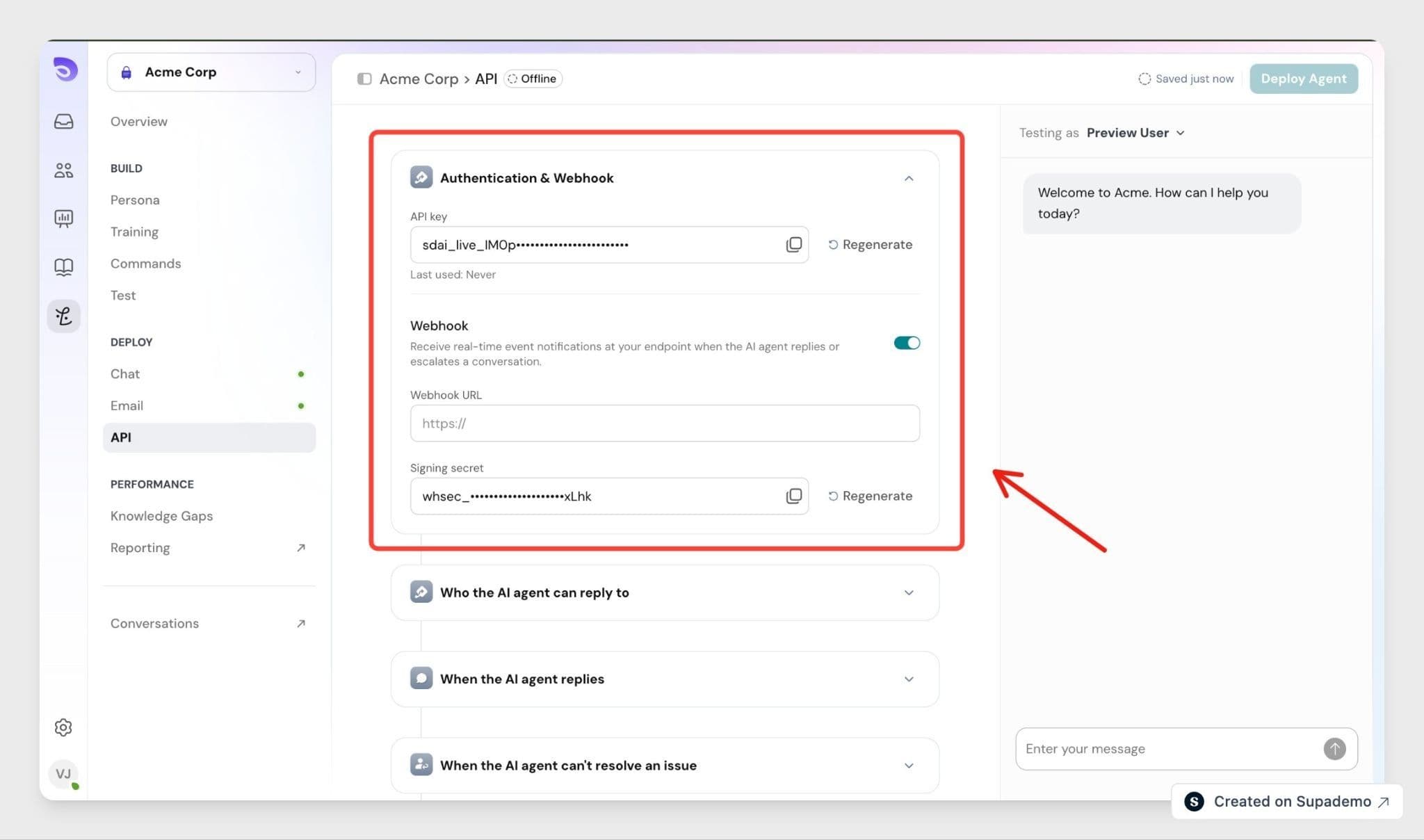The image size is (1424, 840).
Task: Open the Commands page
Action: point(145,264)
